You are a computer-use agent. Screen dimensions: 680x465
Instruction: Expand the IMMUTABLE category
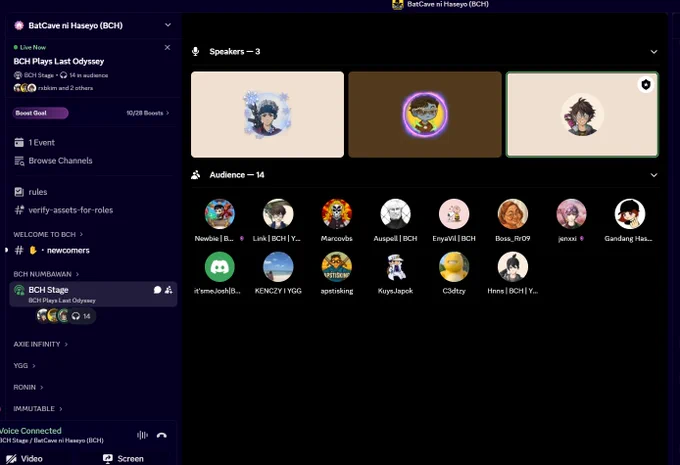[38, 409]
